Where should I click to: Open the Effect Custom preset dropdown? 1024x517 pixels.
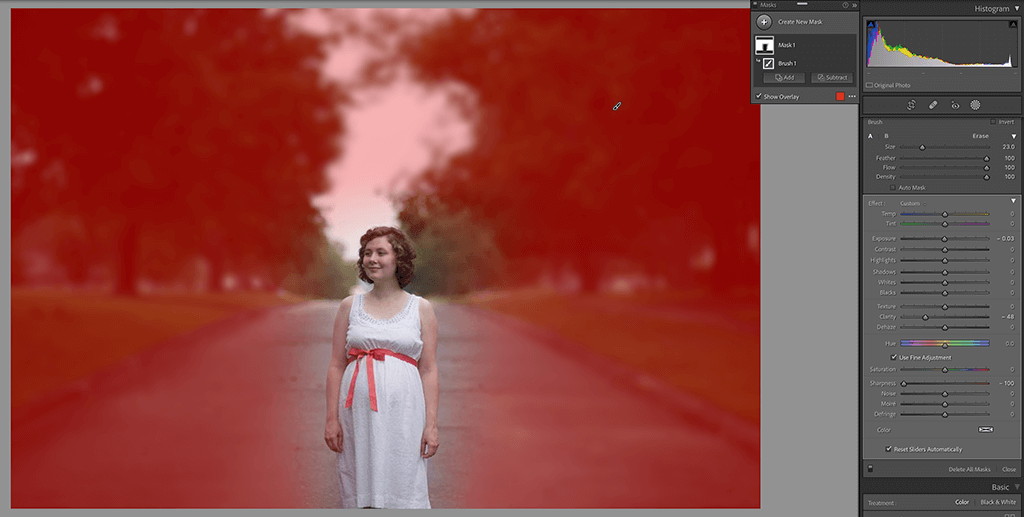pos(913,204)
